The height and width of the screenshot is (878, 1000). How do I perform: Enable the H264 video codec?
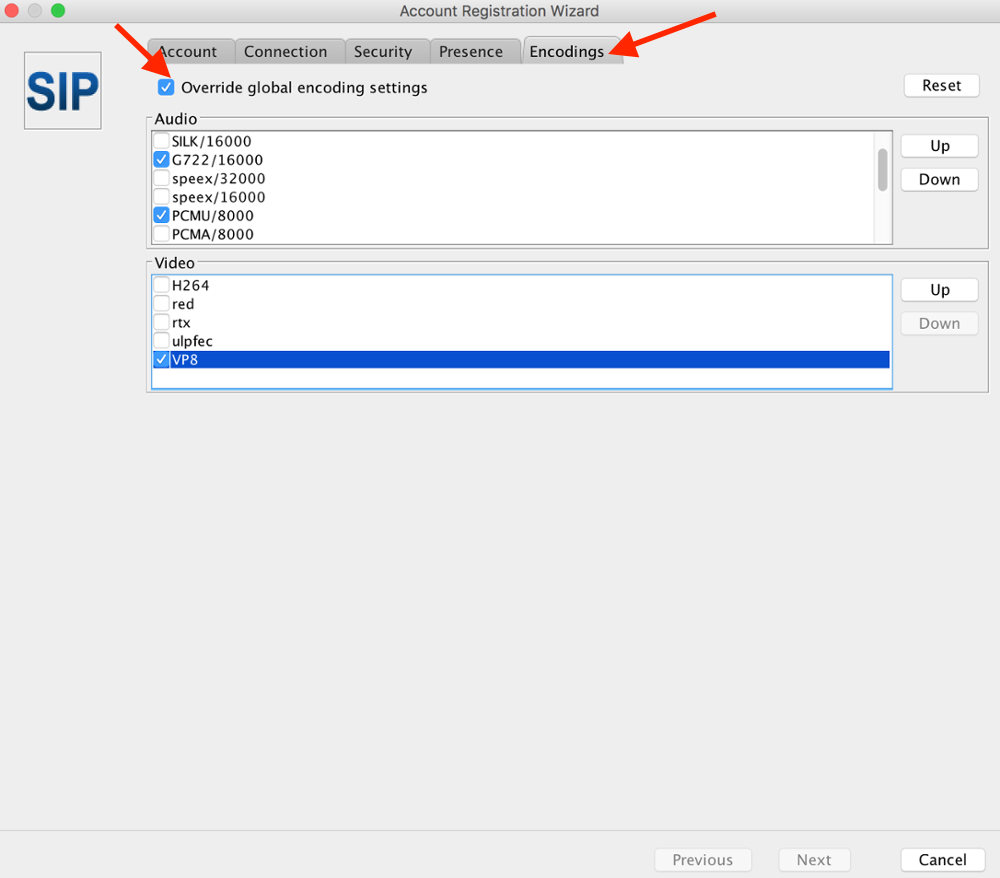point(161,285)
